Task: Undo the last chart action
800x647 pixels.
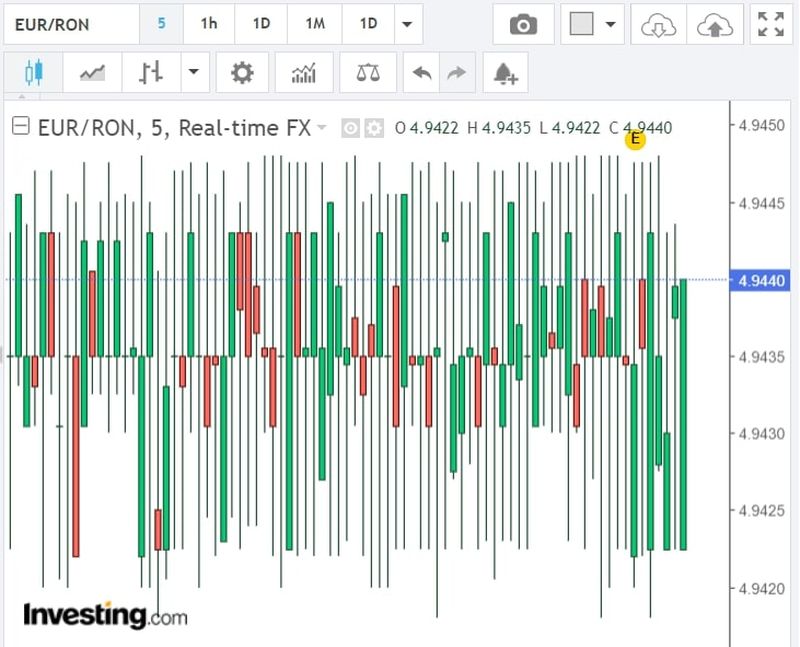Action: (x=422, y=73)
